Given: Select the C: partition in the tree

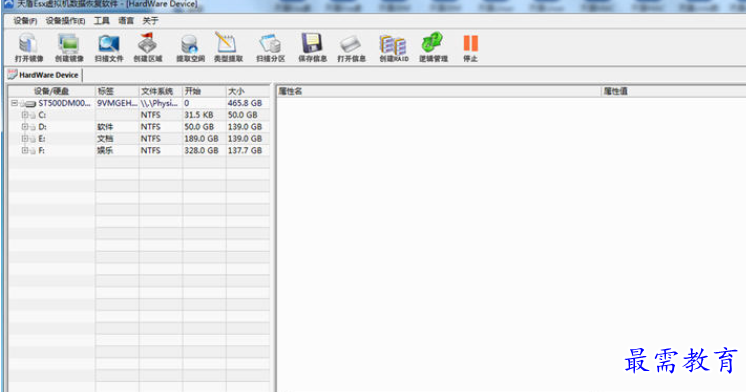Looking at the screenshot, I should 42,115.
